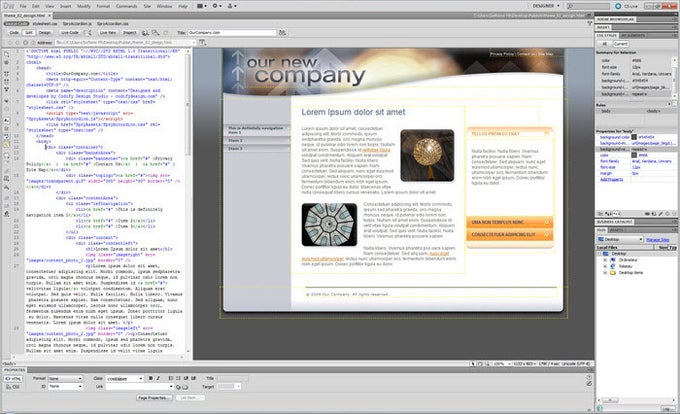Click the Business Catalyst panel tab

[615, 222]
